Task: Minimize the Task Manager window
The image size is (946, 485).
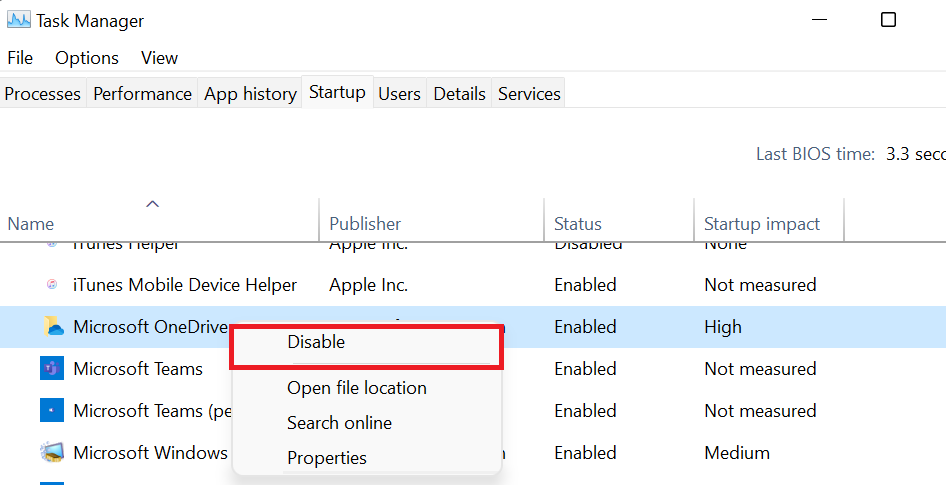Action: [x=819, y=20]
